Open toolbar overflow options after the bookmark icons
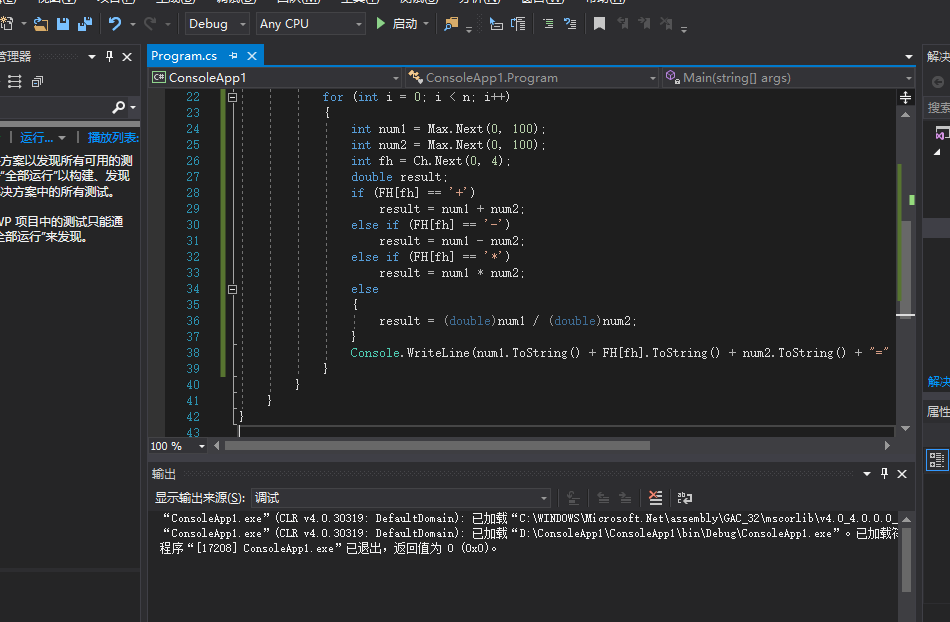This screenshot has width=950, height=622. tap(684, 28)
